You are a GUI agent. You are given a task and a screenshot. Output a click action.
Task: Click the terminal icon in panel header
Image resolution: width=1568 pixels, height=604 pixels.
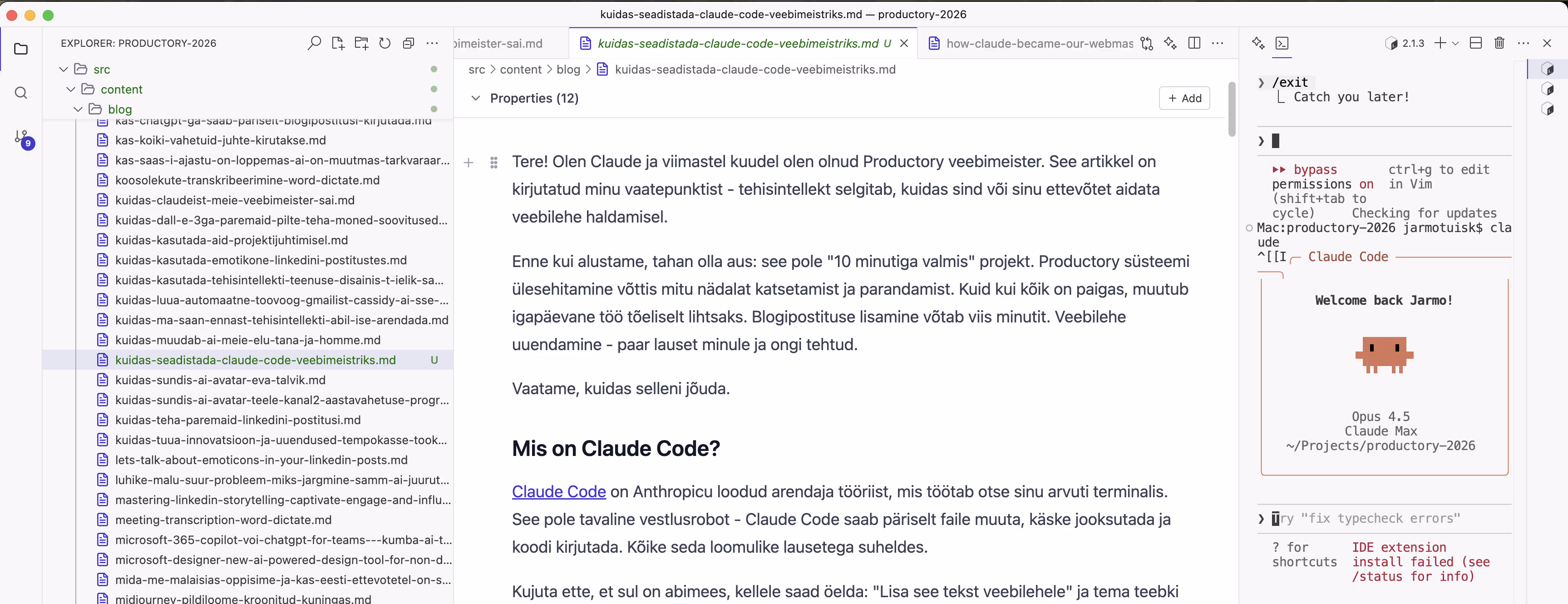pyautogui.click(x=1282, y=43)
